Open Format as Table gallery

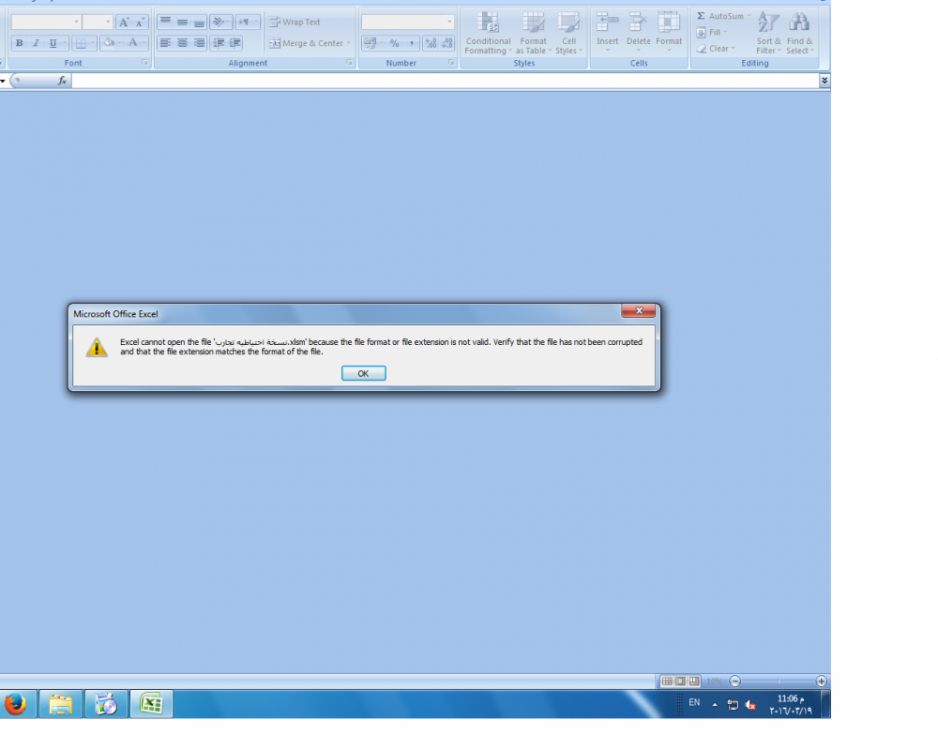click(x=532, y=33)
